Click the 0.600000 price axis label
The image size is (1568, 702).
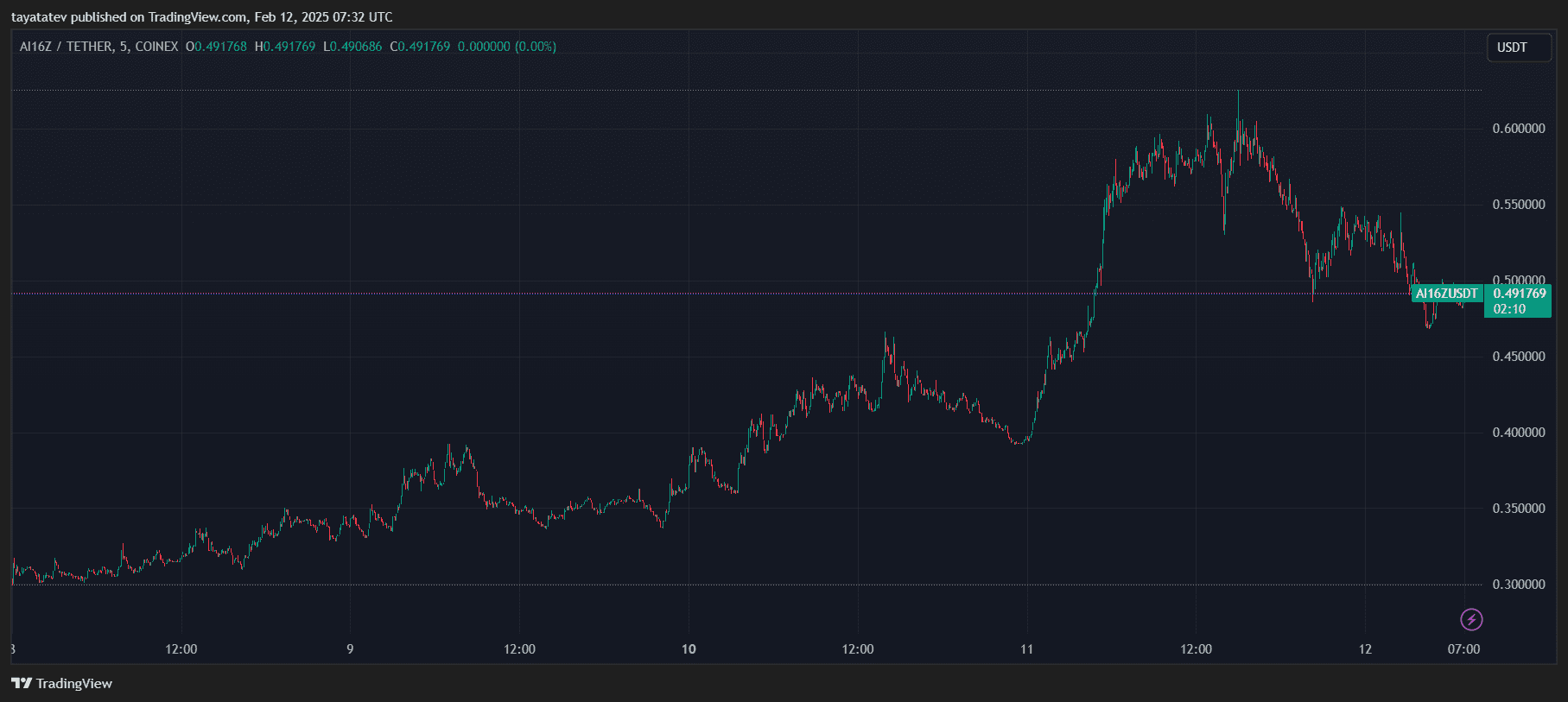click(1518, 129)
